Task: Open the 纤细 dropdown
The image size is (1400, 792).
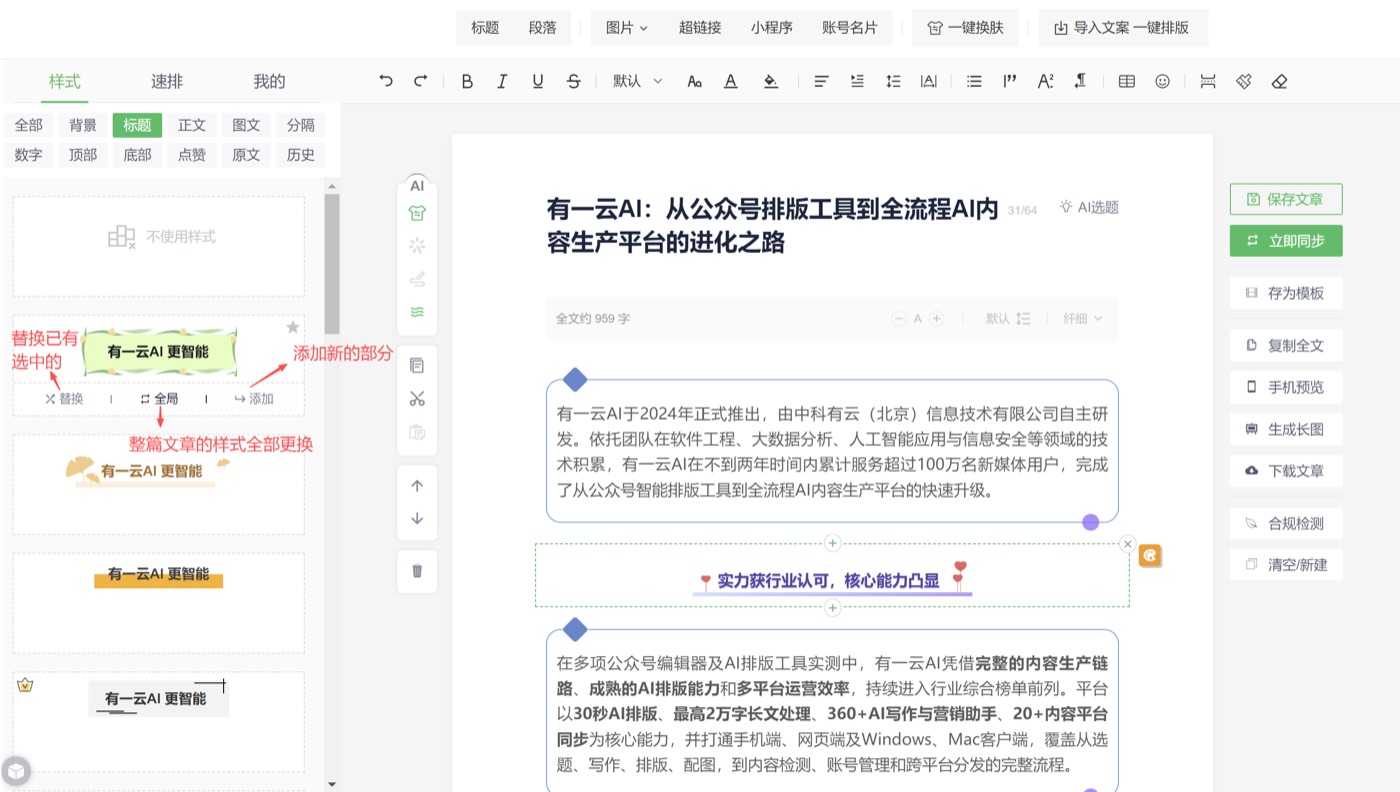Action: tap(1082, 319)
